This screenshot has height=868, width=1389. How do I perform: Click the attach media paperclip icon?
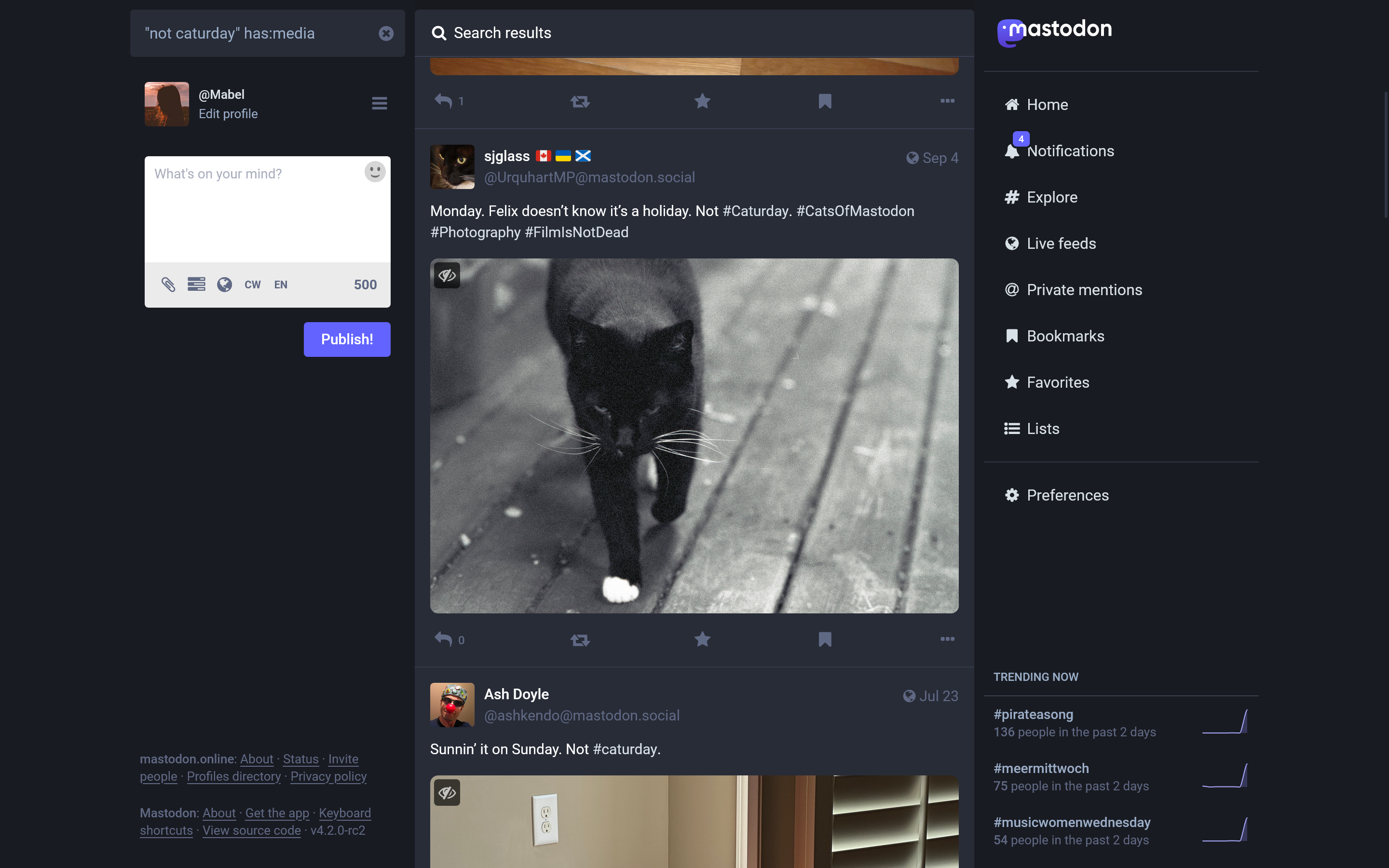(168, 284)
